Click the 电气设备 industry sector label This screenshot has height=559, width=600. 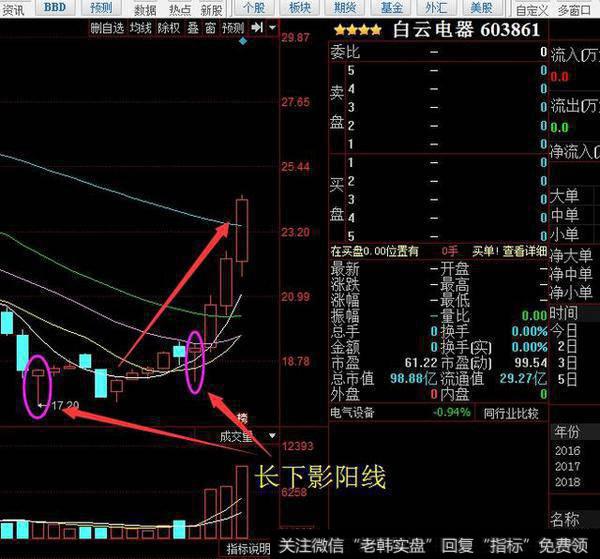click(x=358, y=412)
